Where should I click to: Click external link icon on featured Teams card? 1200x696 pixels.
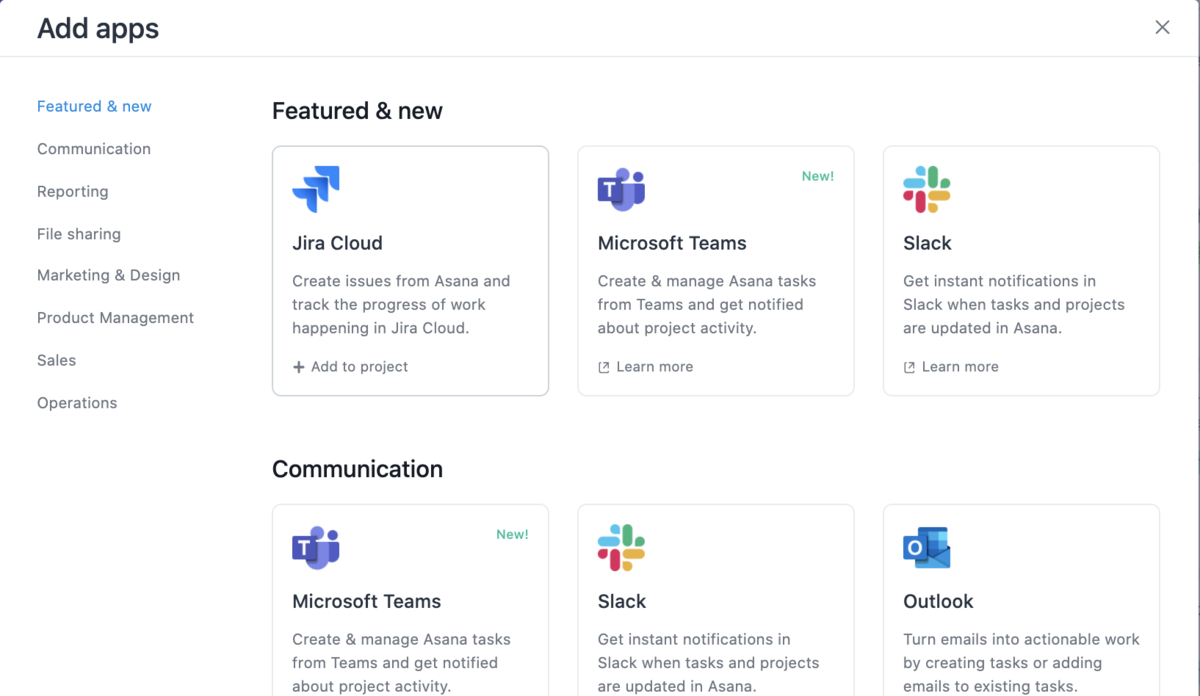(x=604, y=367)
